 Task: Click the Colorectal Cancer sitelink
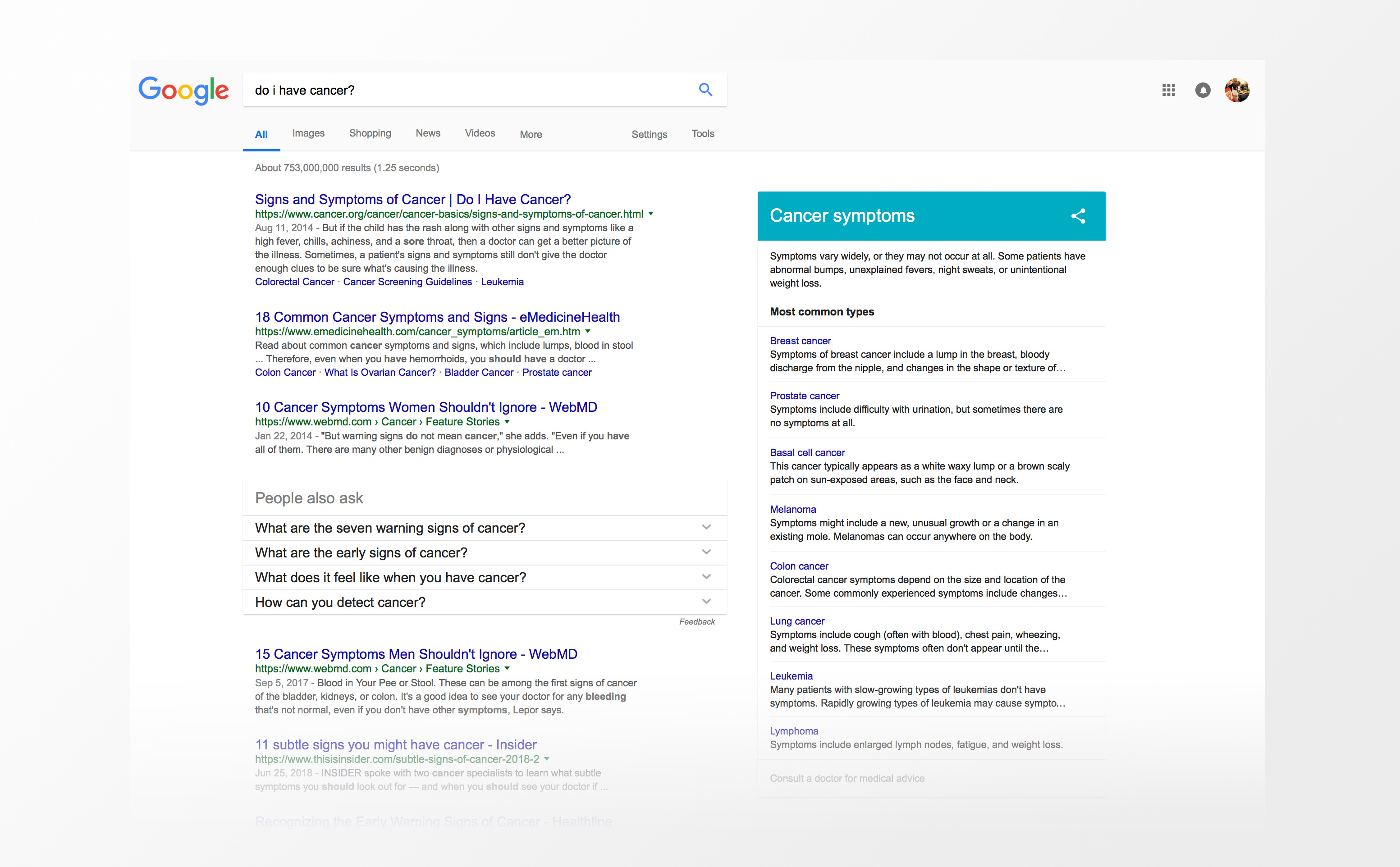pyautogui.click(x=295, y=282)
